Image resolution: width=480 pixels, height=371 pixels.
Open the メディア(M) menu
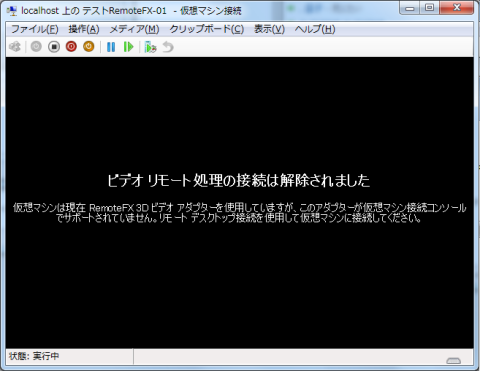tap(134, 29)
